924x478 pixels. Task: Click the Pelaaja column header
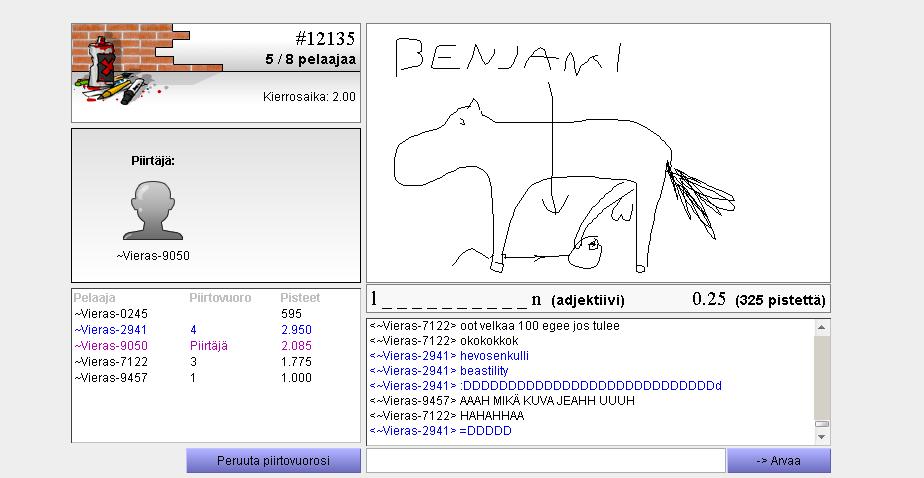point(94,298)
